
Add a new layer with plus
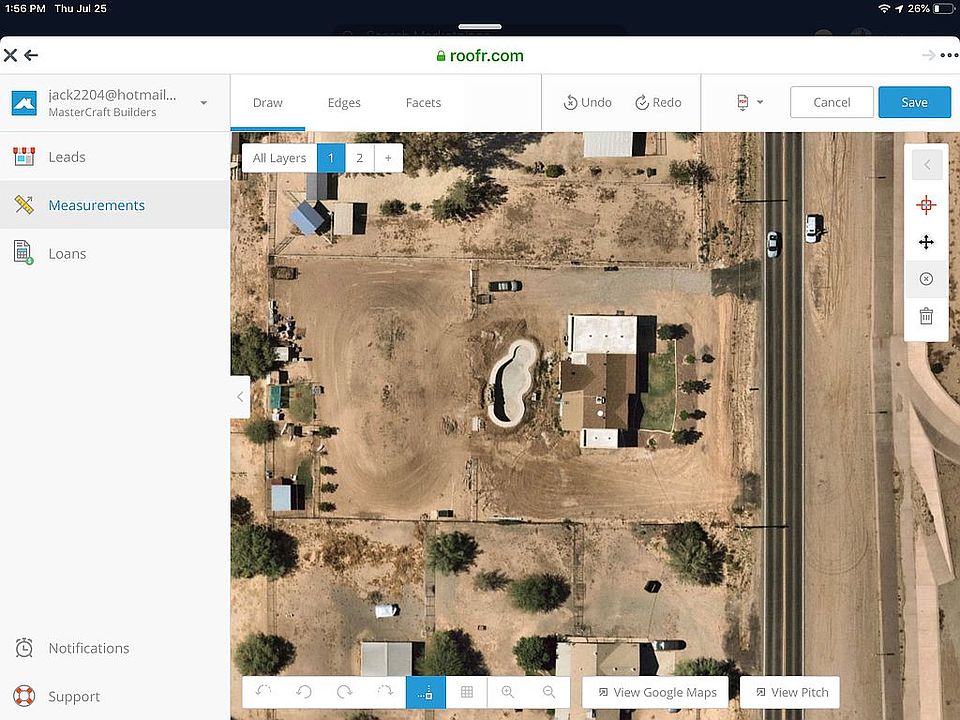tap(388, 158)
